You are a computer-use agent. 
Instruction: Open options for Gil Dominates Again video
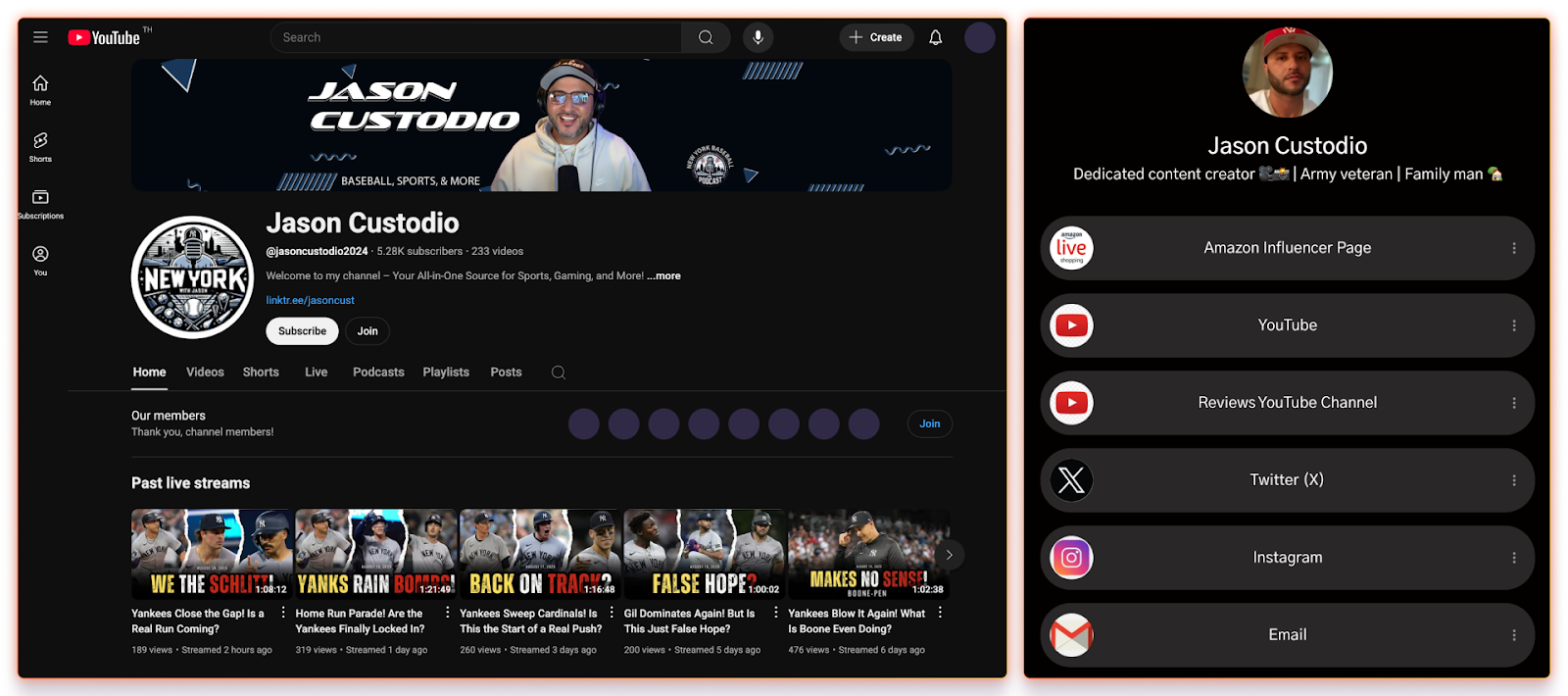point(776,613)
